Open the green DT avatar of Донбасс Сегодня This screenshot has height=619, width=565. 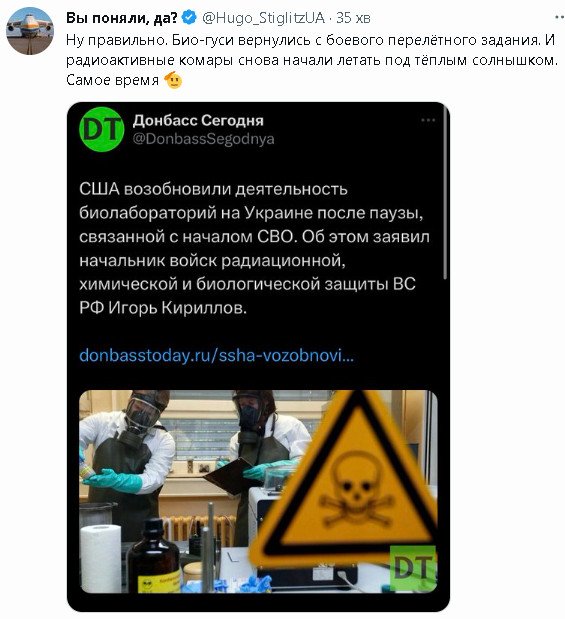click(102, 129)
